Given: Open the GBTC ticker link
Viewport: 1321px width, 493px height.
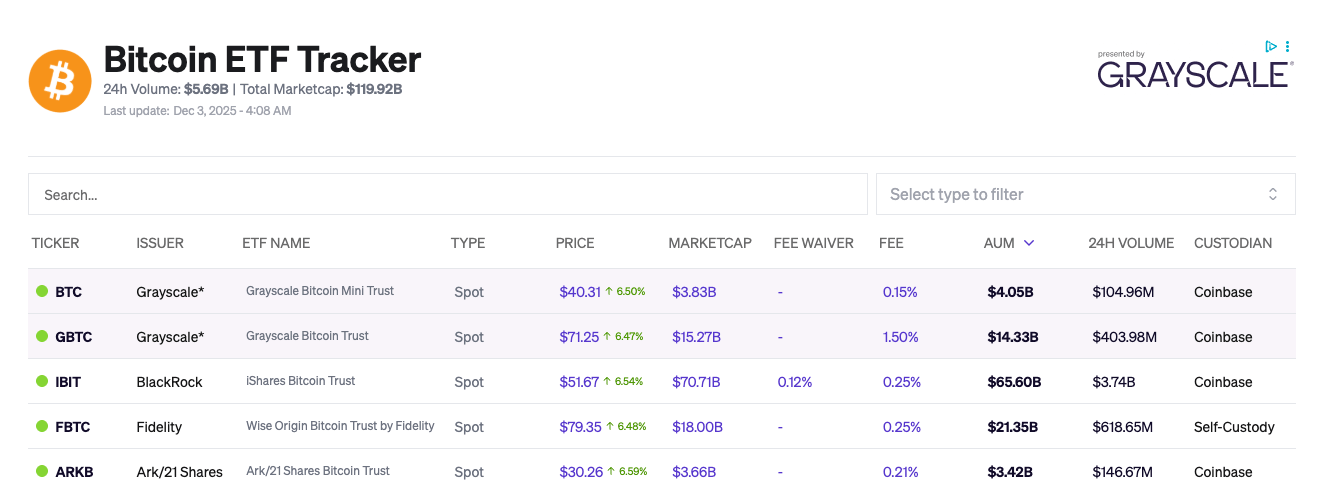Looking at the screenshot, I should click(73, 337).
